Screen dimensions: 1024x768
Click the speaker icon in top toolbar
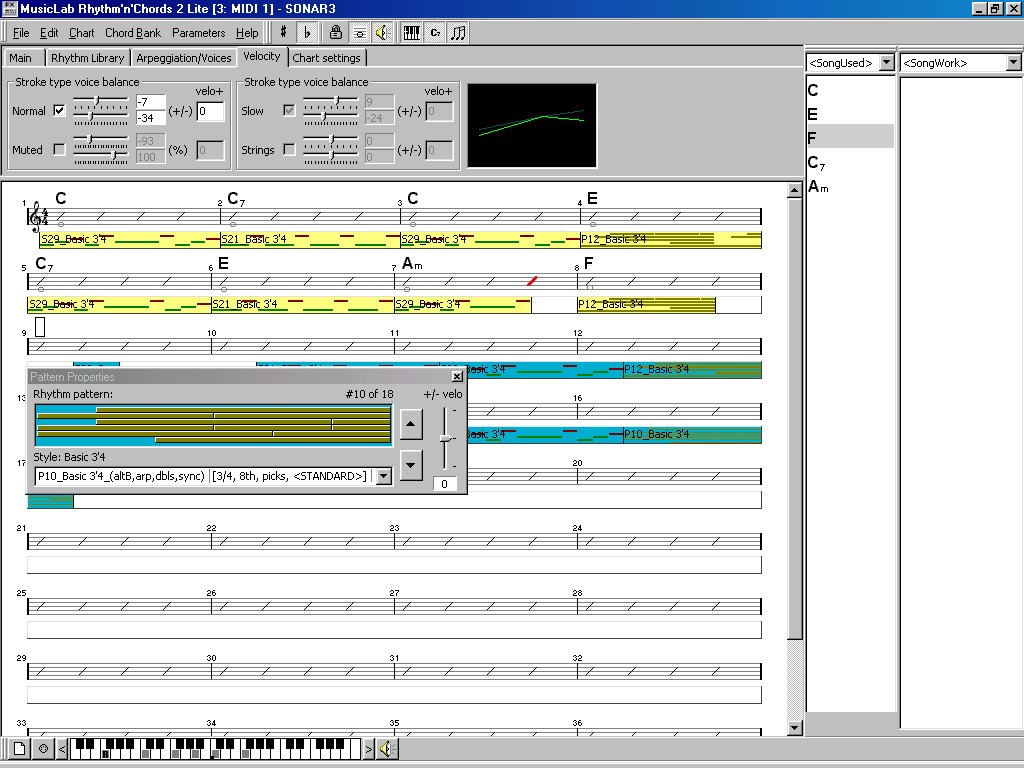(383, 32)
